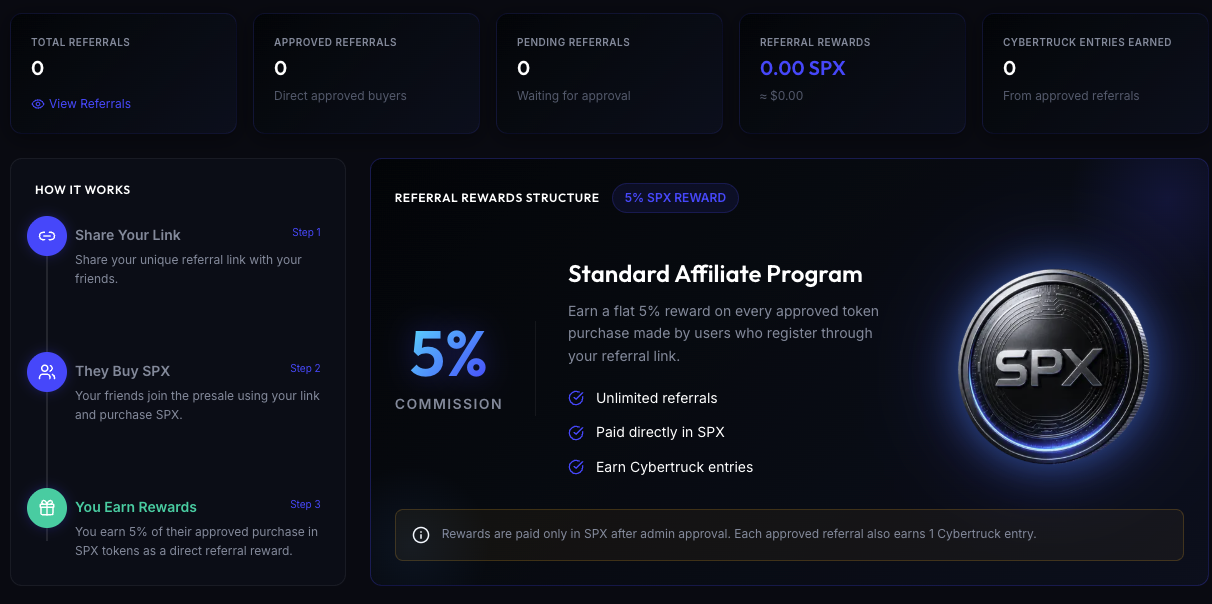Open the View Referrals link

pyautogui.click(x=81, y=104)
